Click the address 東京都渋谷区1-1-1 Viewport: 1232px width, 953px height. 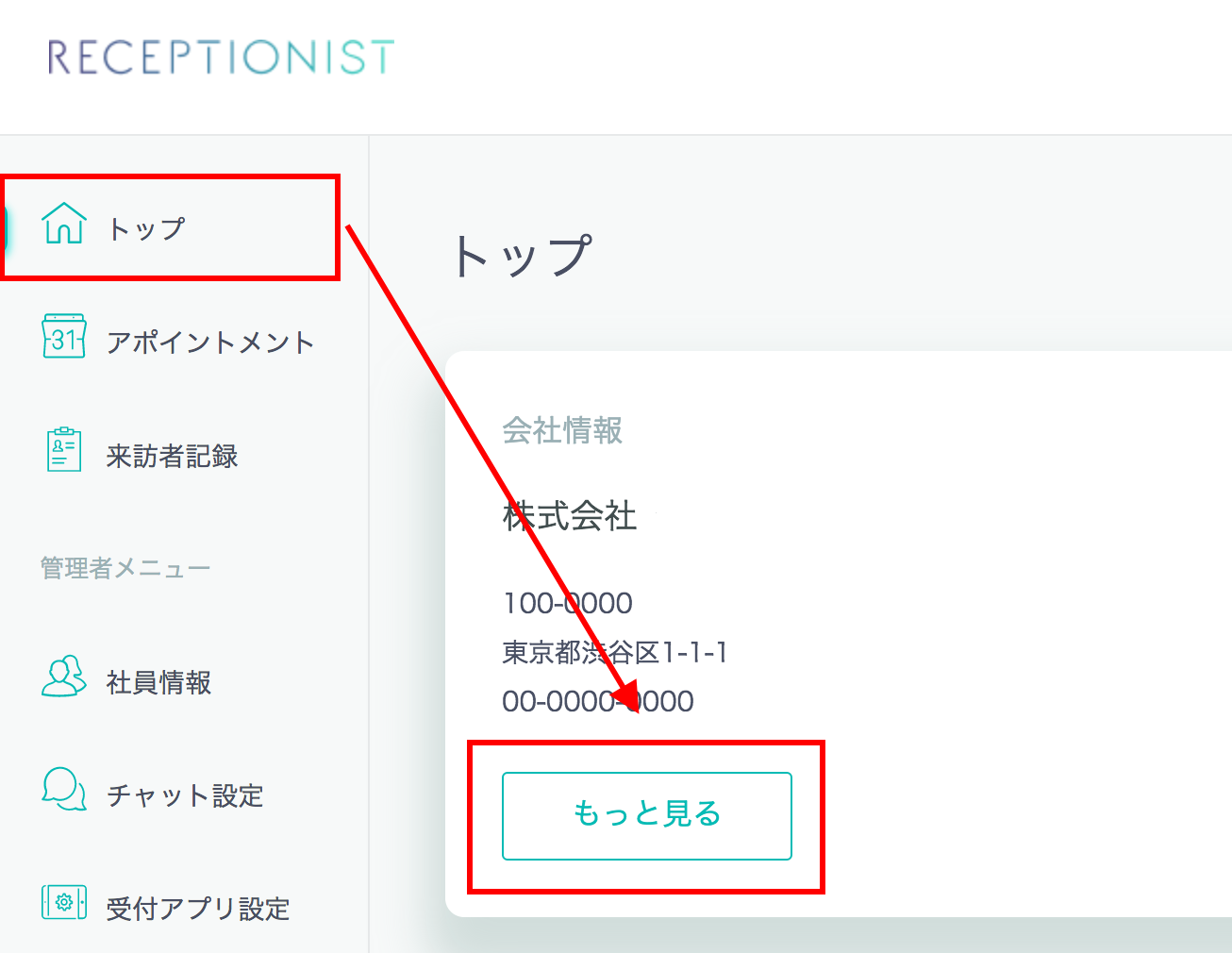pos(615,652)
